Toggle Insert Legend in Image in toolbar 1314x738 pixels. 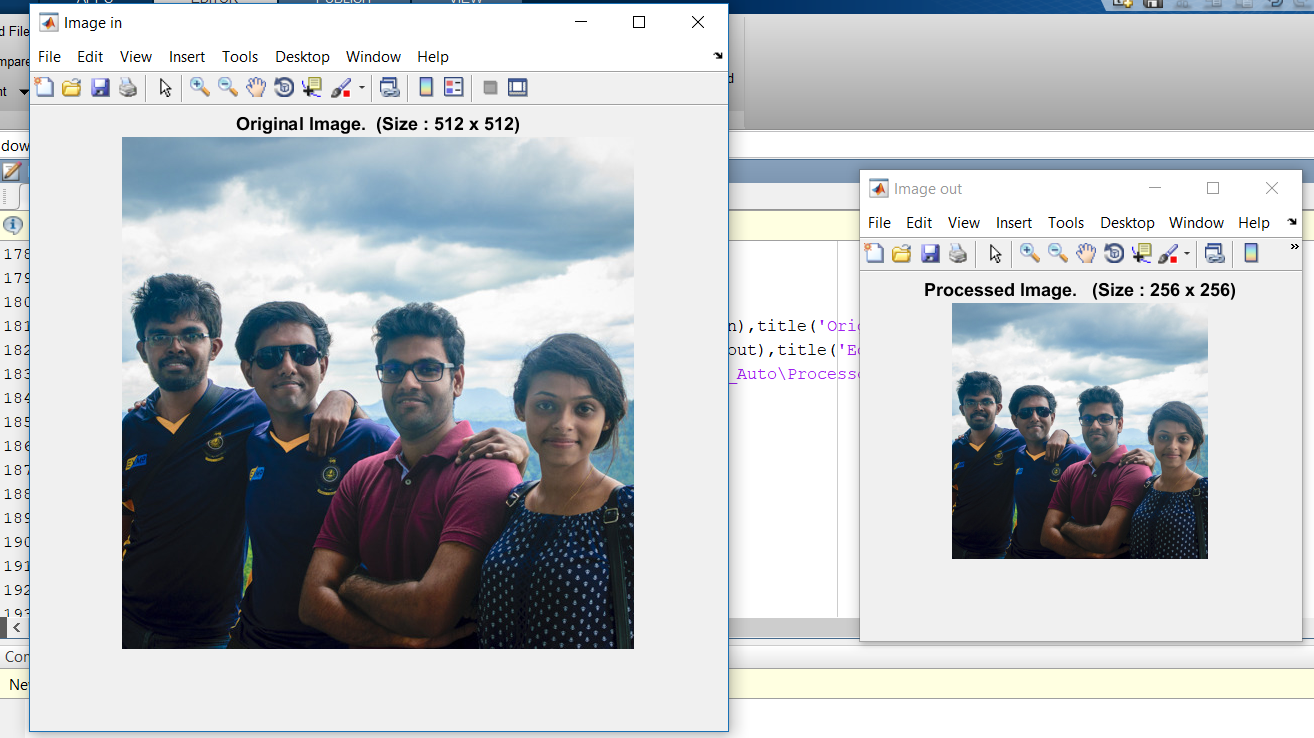(x=454, y=88)
